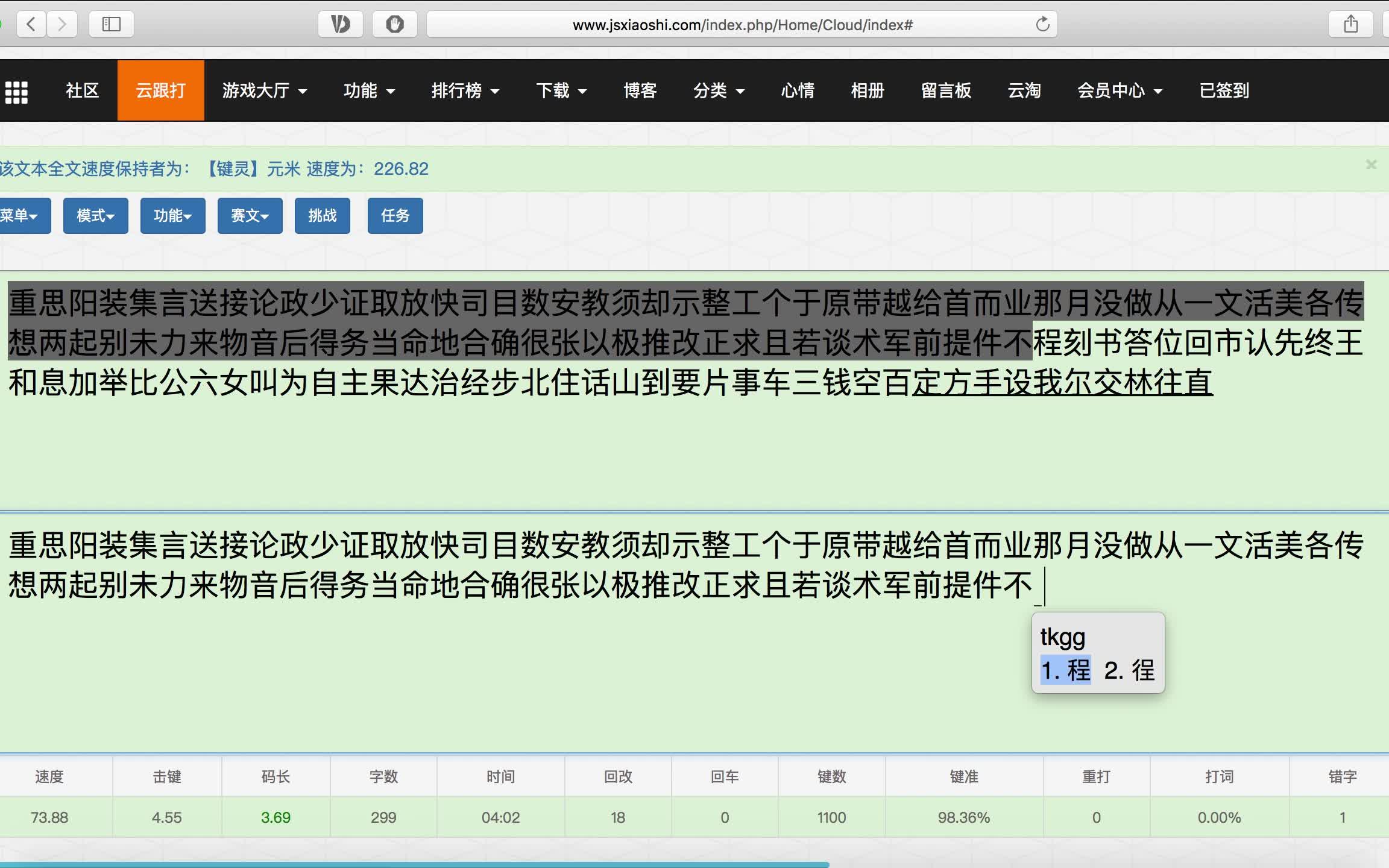Viewport: 1389px width, 868px height.
Task: Click the 回改 column header
Action: (618, 776)
